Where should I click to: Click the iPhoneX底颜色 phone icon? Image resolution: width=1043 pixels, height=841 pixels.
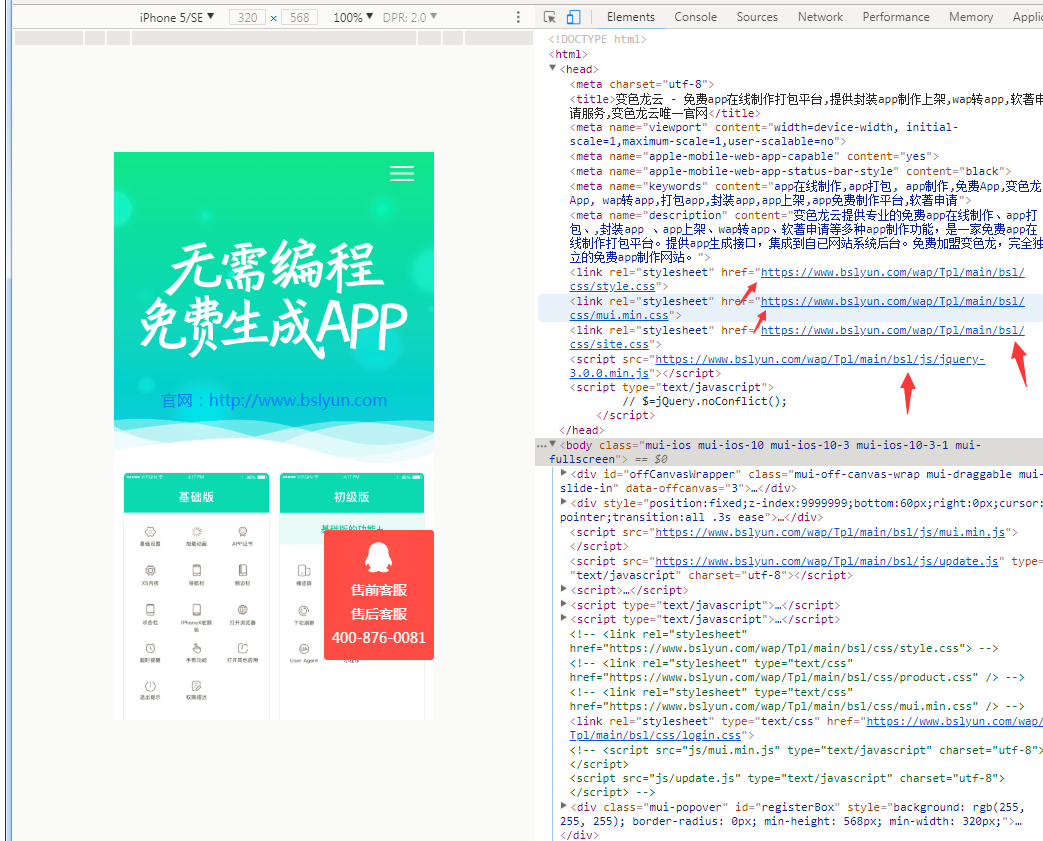tap(196, 609)
